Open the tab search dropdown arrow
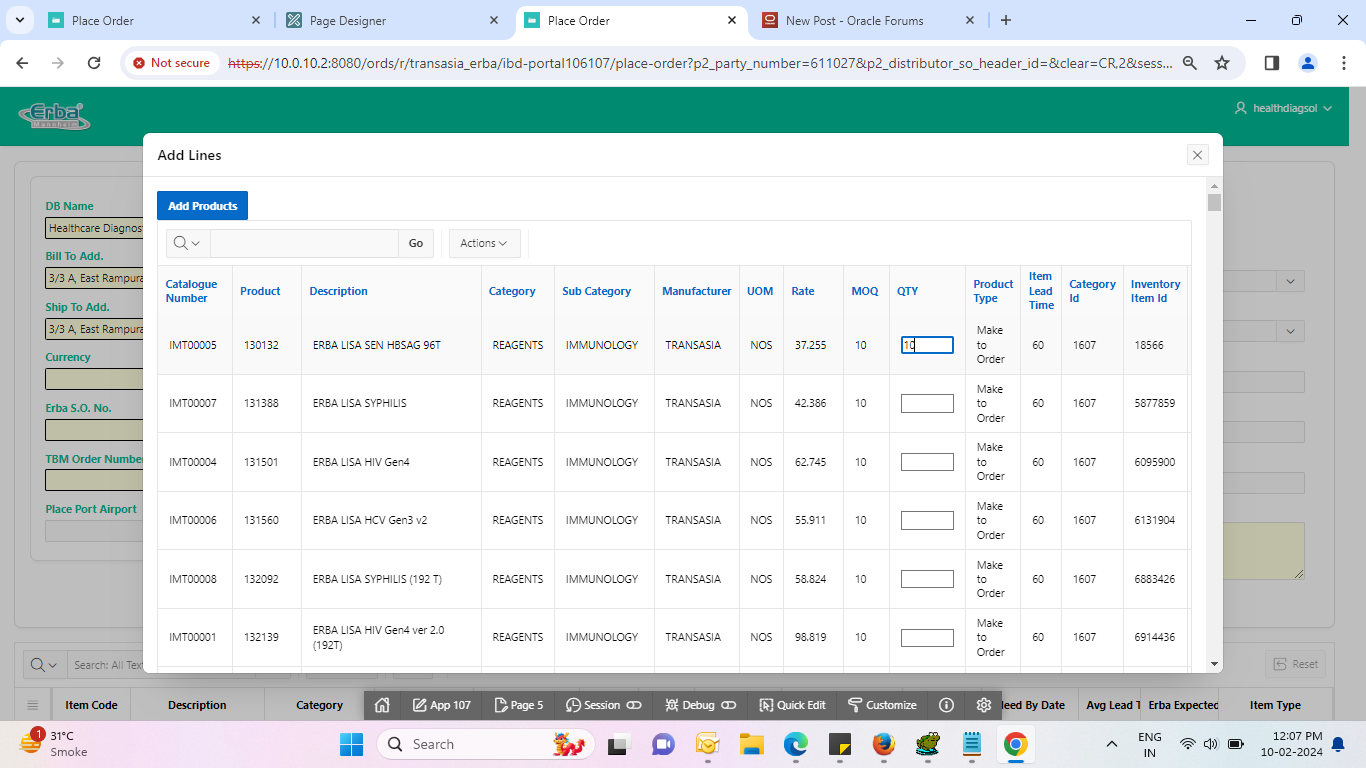 (x=19, y=20)
